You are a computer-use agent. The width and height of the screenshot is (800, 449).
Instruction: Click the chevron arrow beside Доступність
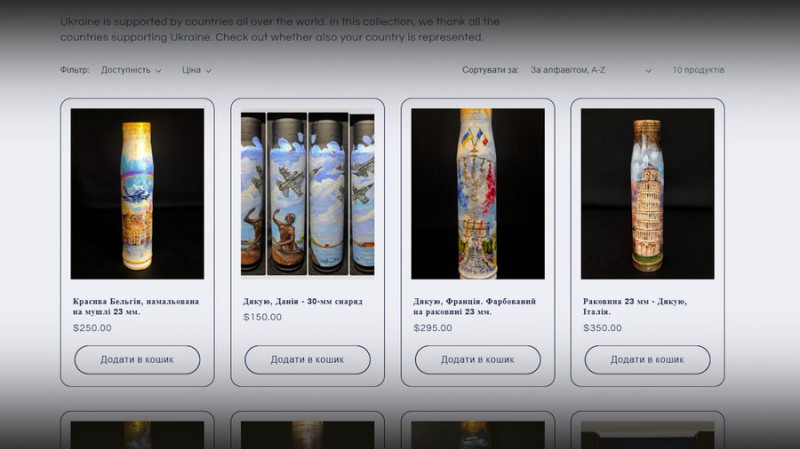tap(158, 71)
